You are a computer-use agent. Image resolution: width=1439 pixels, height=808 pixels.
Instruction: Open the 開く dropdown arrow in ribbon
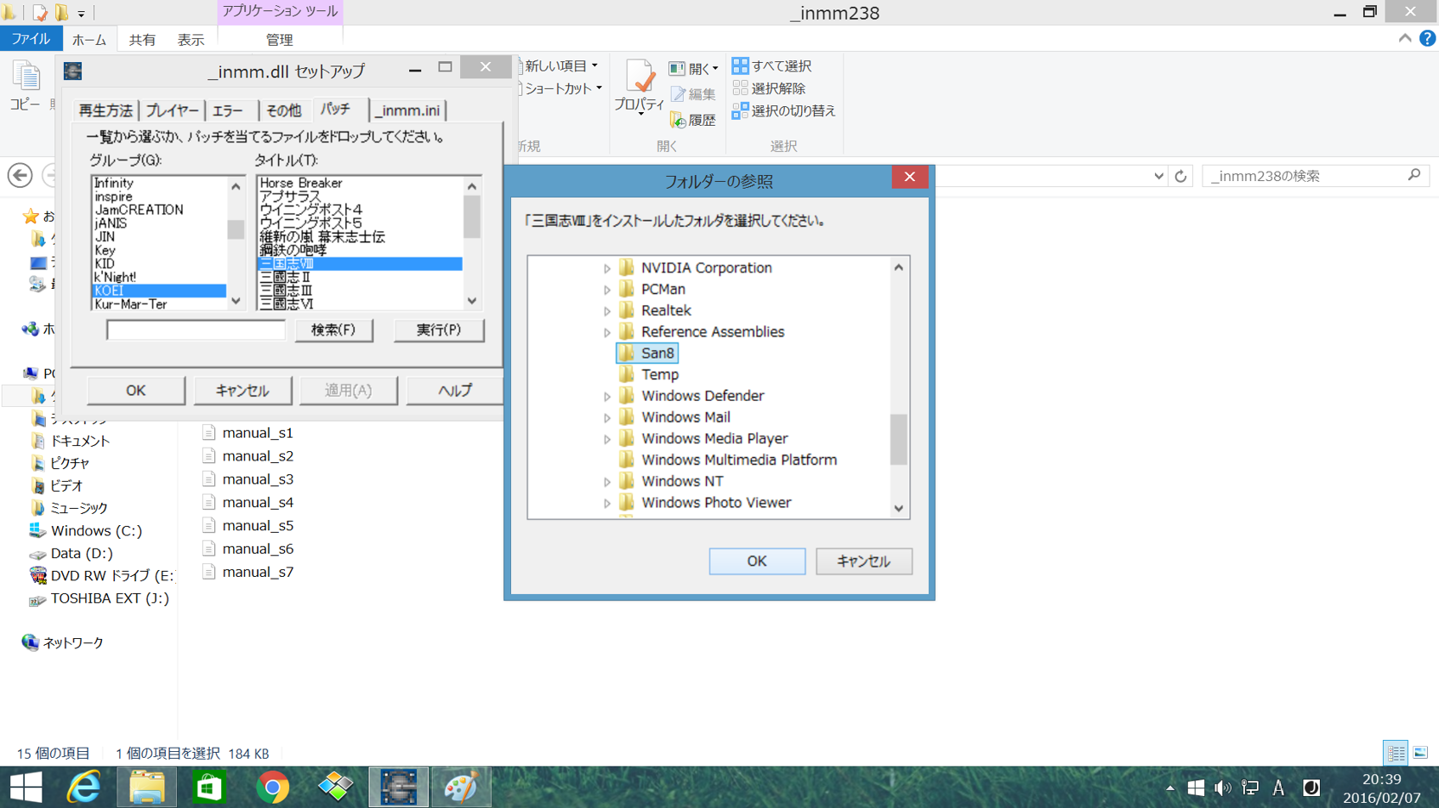[715, 69]
